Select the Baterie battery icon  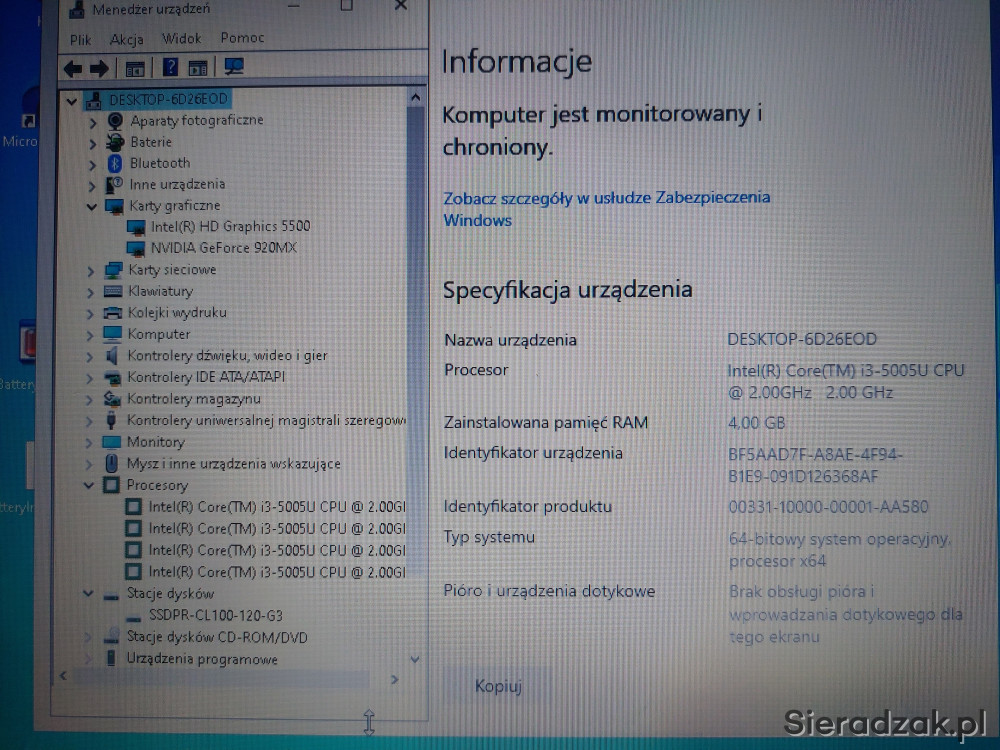(x=115, y=142)
